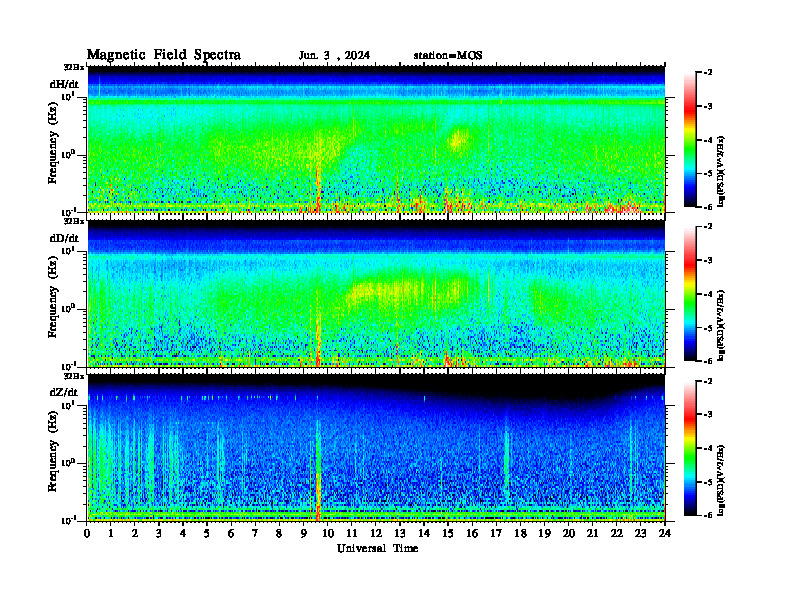Click hour tick label "17" on time axis
The image size is (792, 612).
(x=497, y=533)
